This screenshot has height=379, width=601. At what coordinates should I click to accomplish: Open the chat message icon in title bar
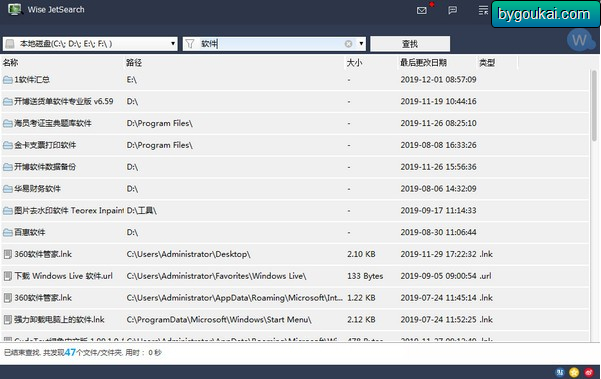tap(453, 10)
